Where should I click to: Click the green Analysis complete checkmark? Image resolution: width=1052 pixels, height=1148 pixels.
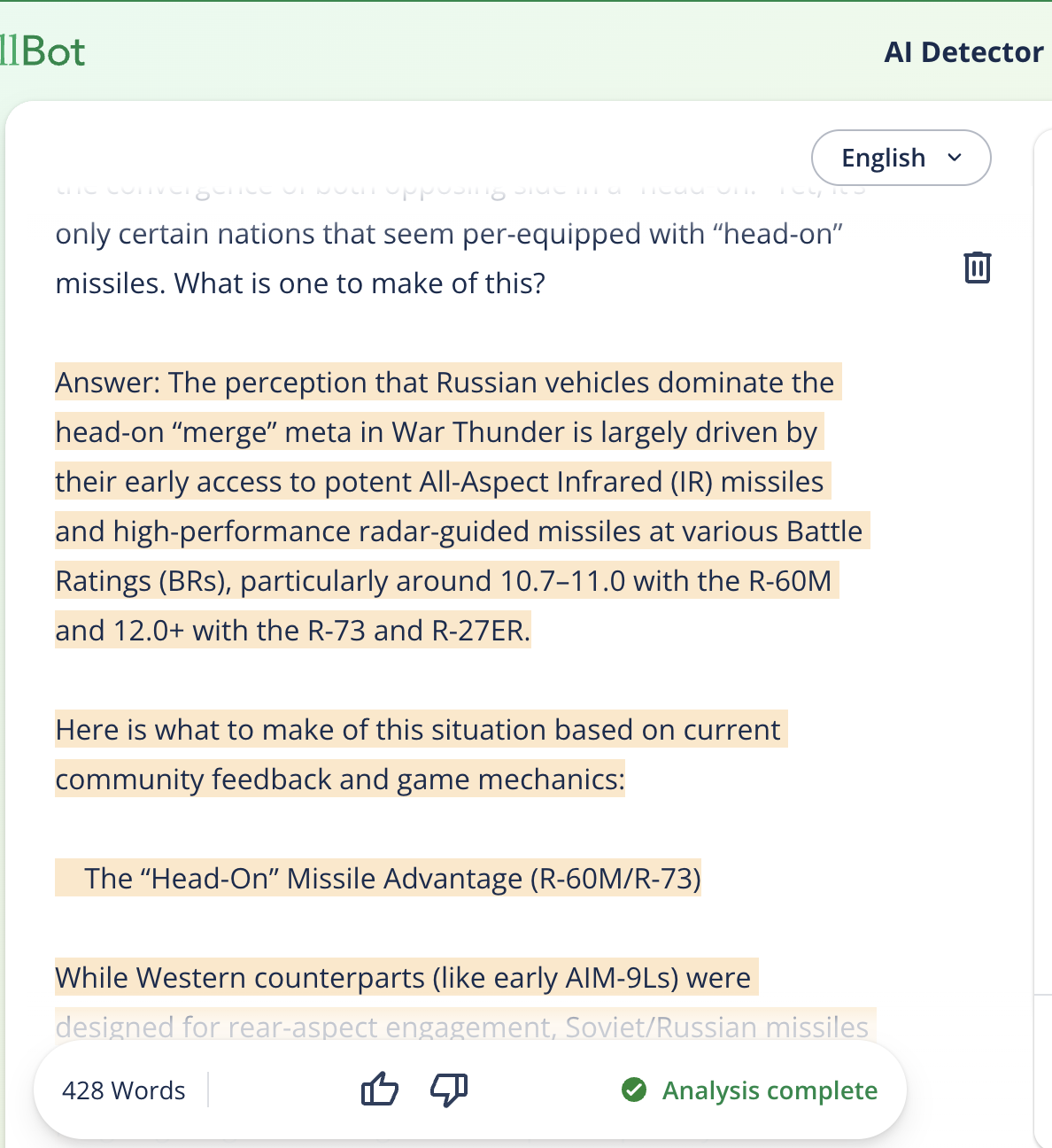tap(634, 1090)
